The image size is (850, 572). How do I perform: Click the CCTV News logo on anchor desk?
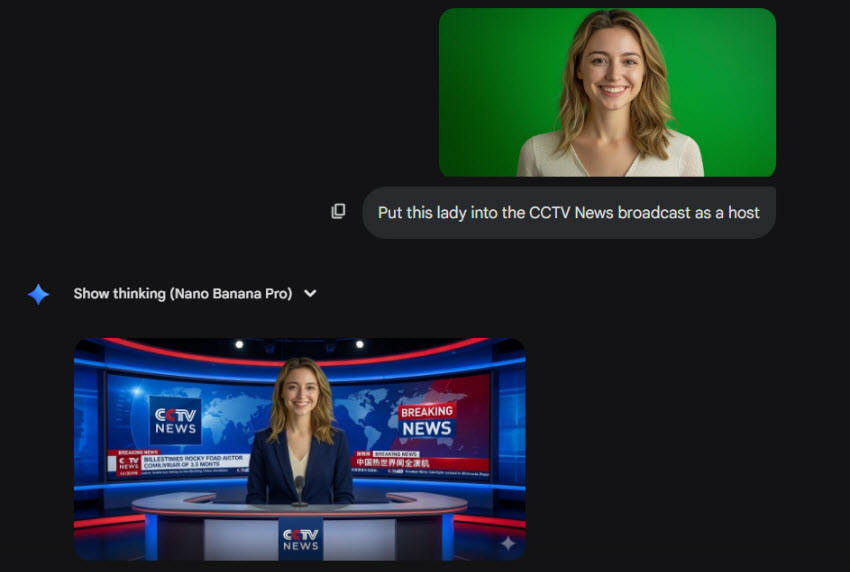[300, 539]
